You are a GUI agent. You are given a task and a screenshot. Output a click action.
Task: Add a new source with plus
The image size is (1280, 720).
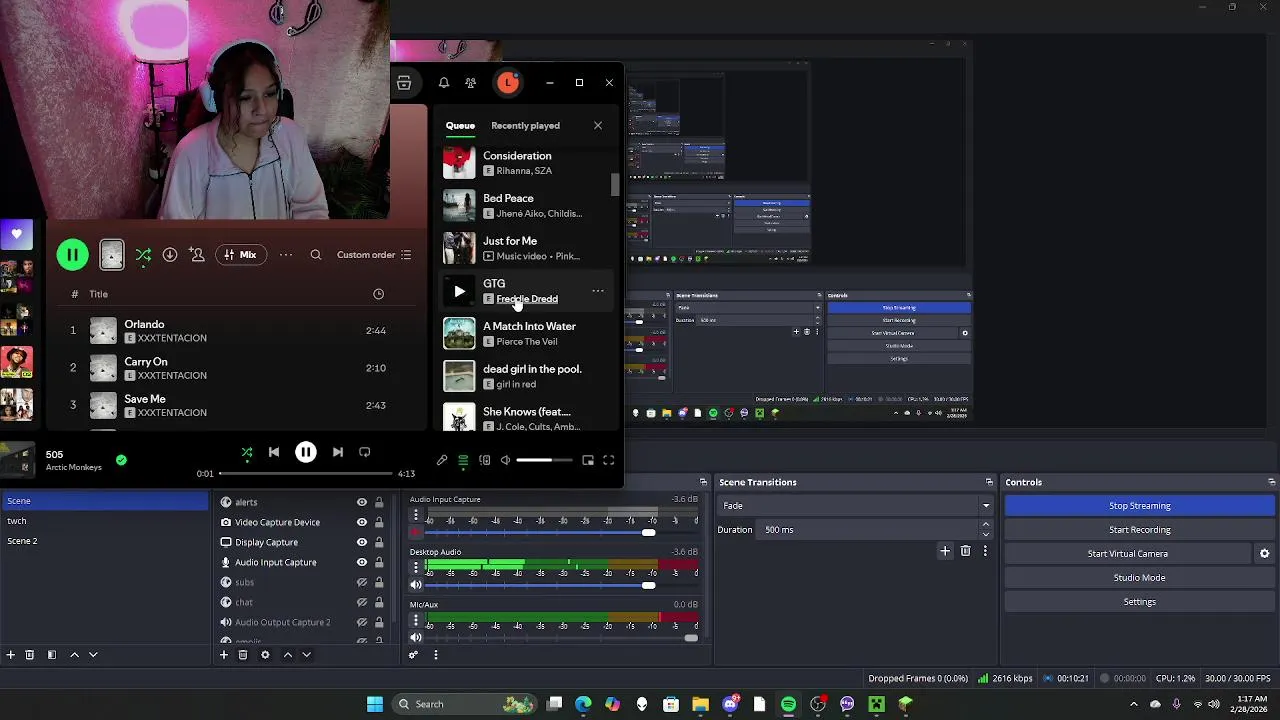point(224,655)
